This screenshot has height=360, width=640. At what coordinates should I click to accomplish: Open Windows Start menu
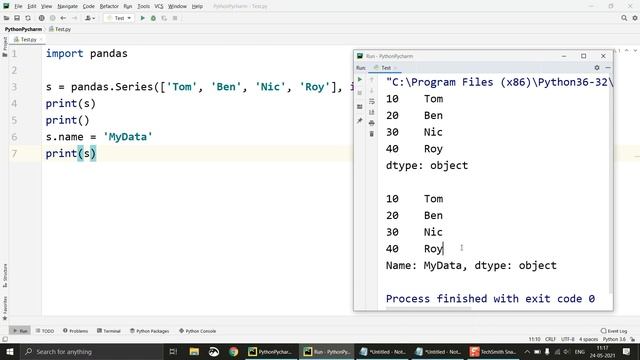coord(9,351)
